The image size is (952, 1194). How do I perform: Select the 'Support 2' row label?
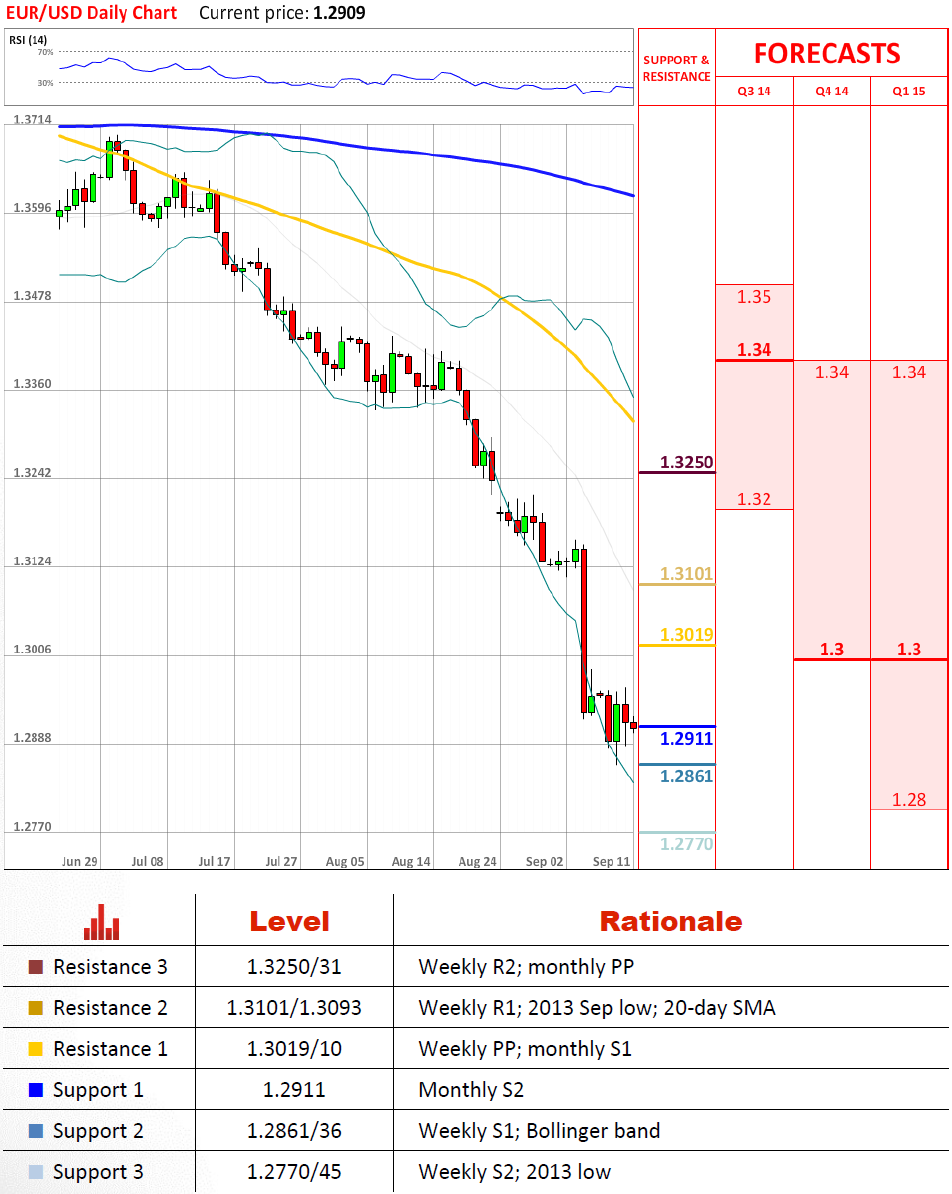(x=98, y=1132)
